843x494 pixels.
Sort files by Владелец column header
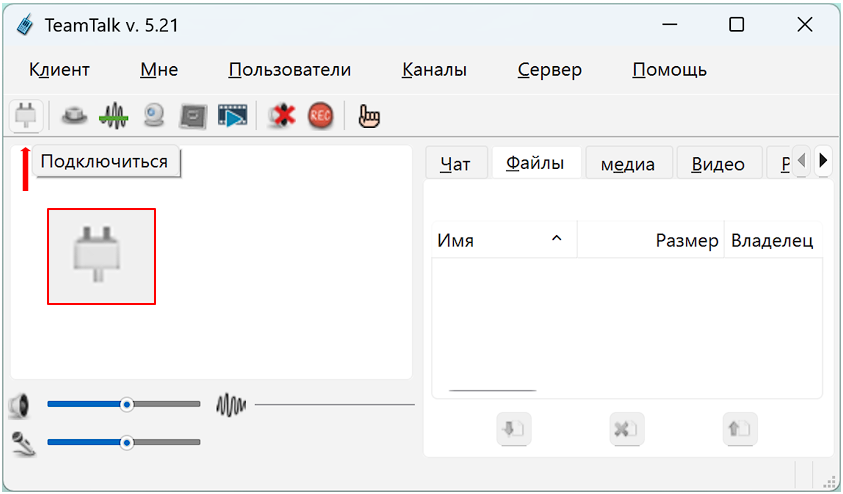pyautogui.click(x=773, y=240)
